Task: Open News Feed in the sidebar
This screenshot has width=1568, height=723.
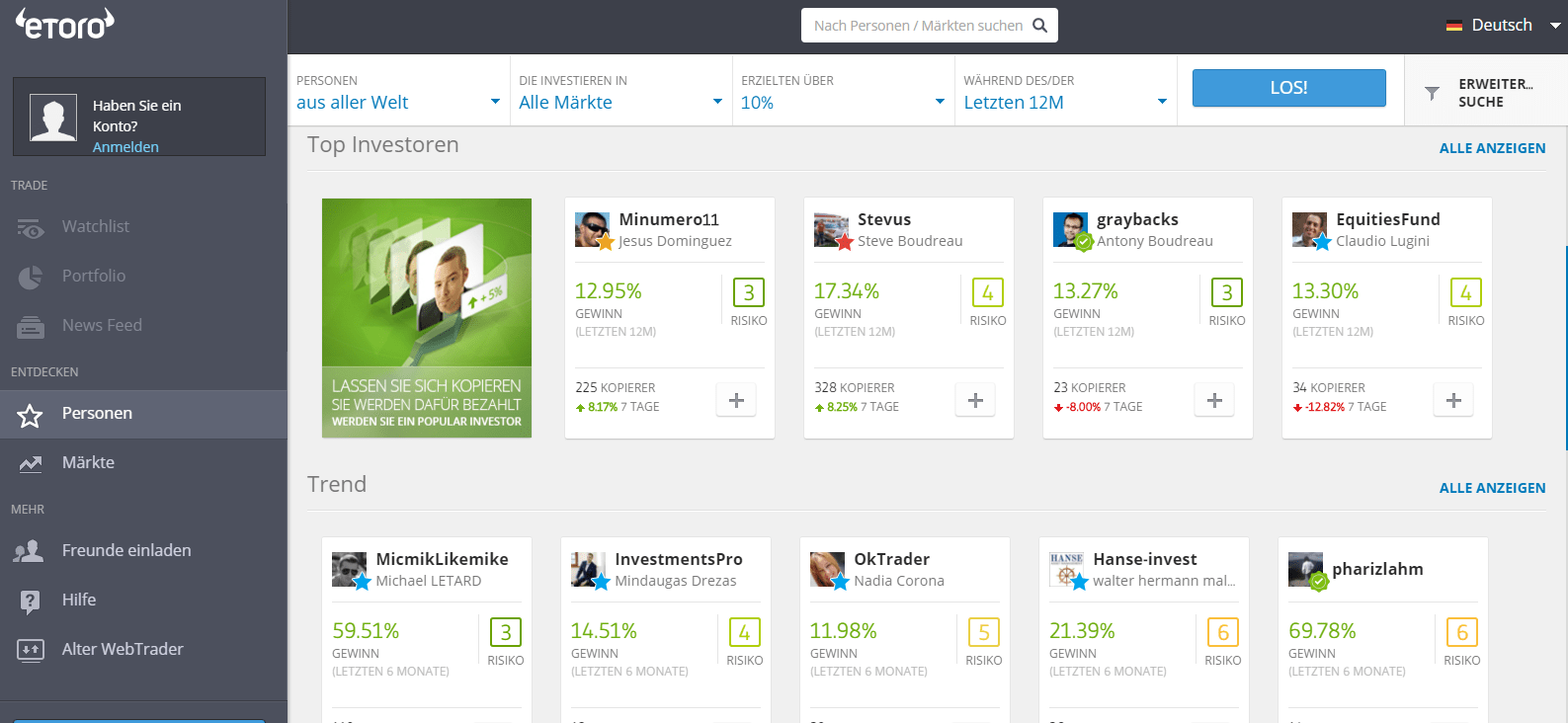Action: (x=143, y=326)
